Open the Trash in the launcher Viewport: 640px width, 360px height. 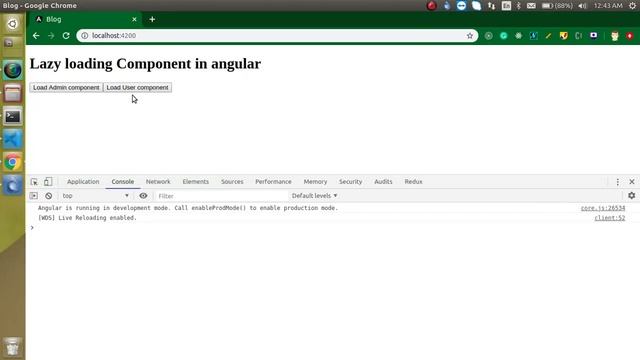(12, 347)
